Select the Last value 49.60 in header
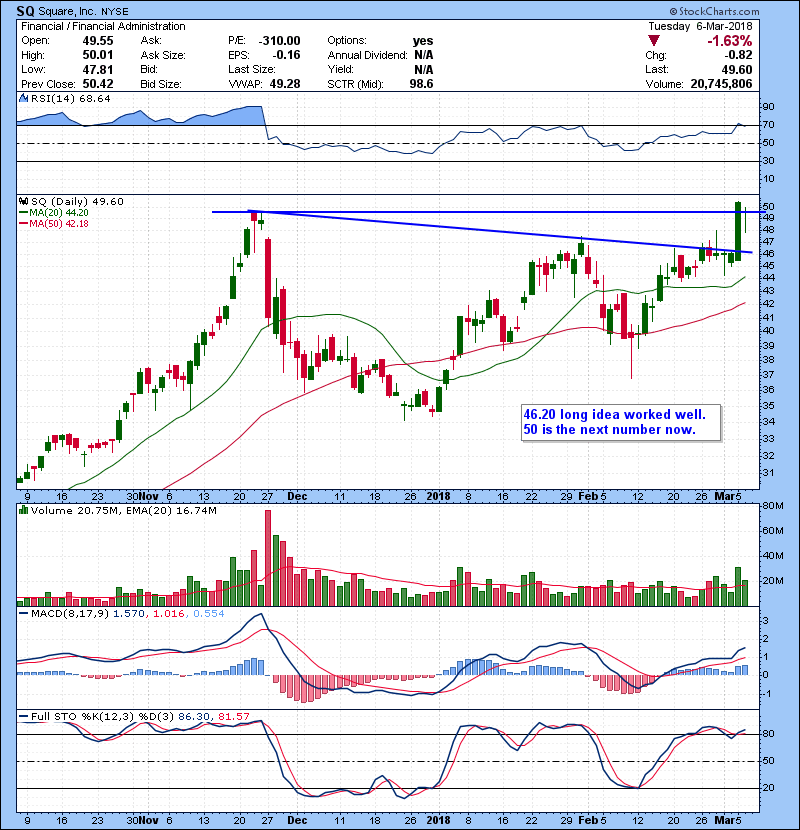800x830 pixels. point(736,69)
